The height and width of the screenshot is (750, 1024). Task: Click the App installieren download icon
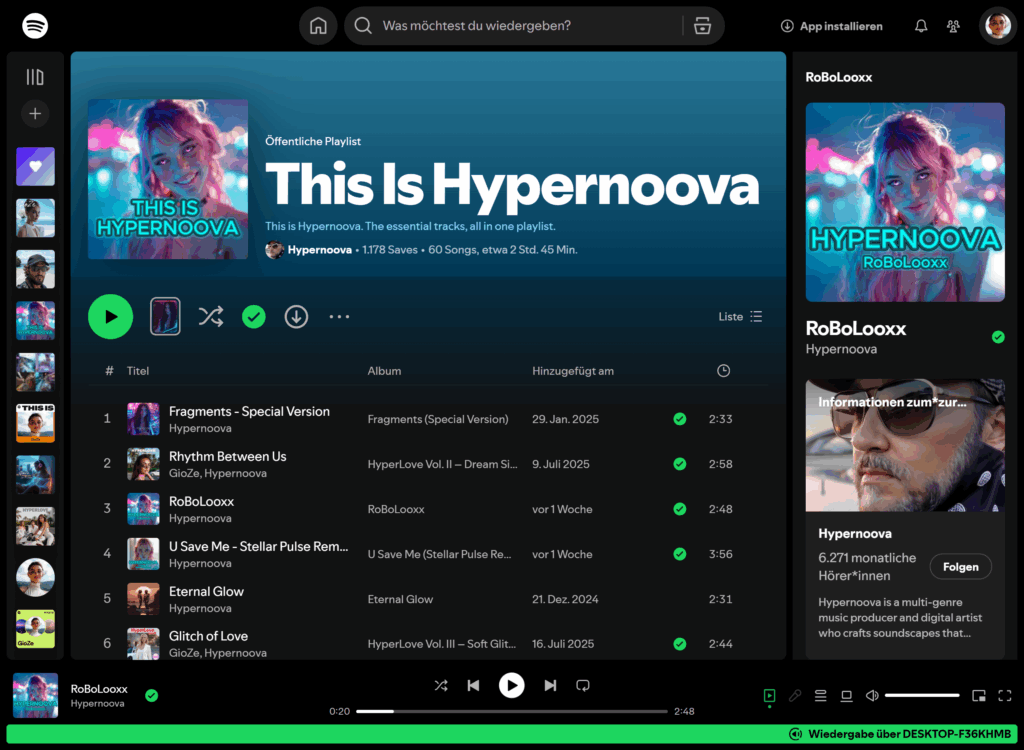click(x=787, y=26)
